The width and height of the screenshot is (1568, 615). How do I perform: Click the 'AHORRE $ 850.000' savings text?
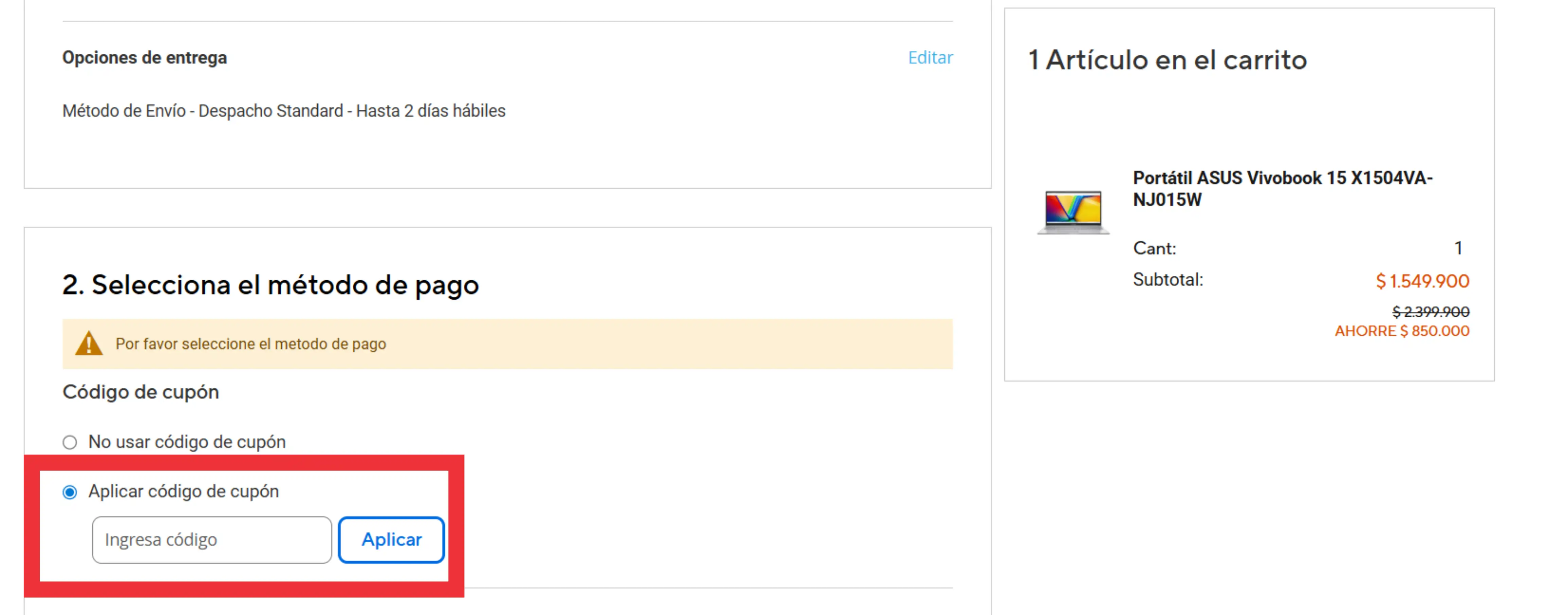(1402, 331)
